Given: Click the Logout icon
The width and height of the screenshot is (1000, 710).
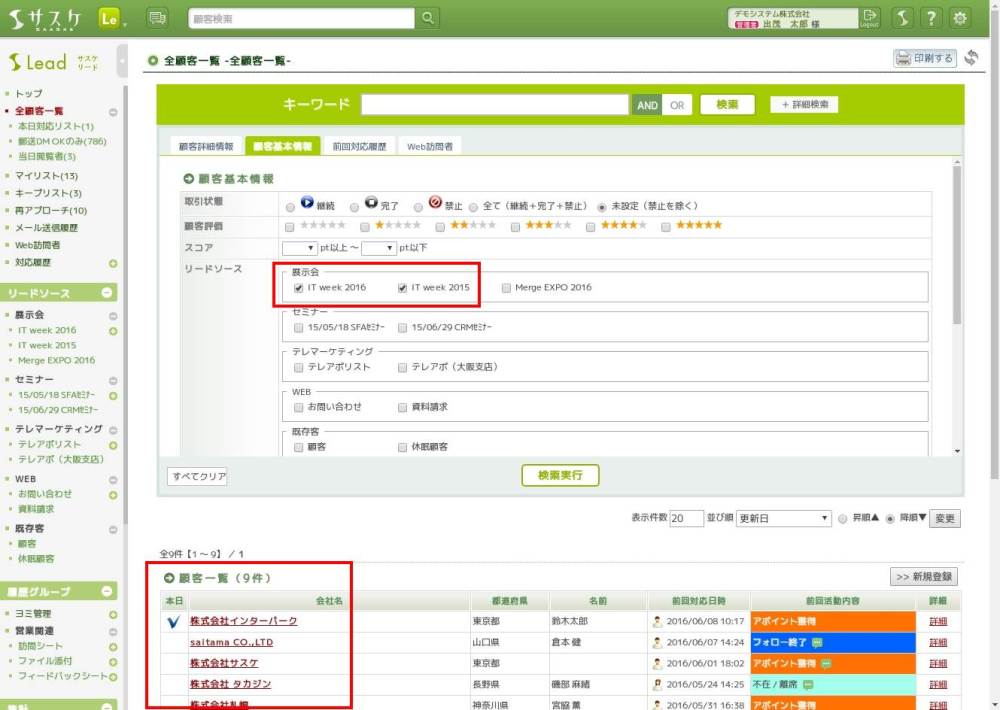Looking at the screenshot, I should tap(869, 18).
